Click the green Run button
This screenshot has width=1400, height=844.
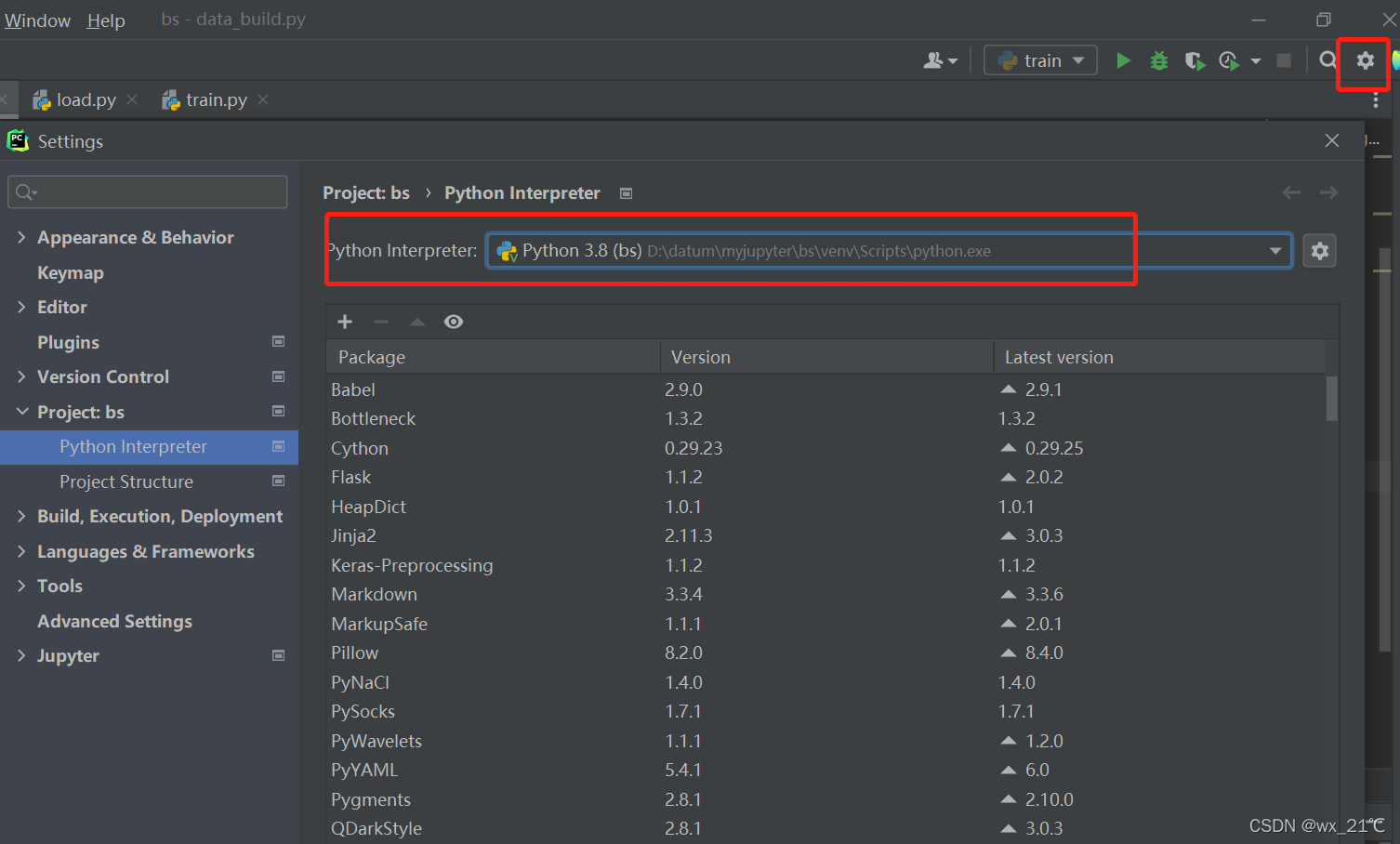coord(1123,60)
